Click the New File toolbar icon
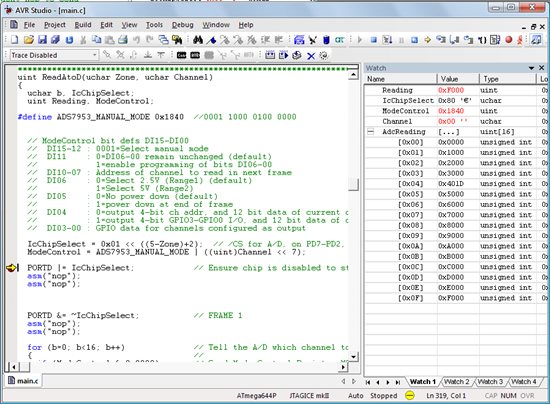 tap(14, 40)
